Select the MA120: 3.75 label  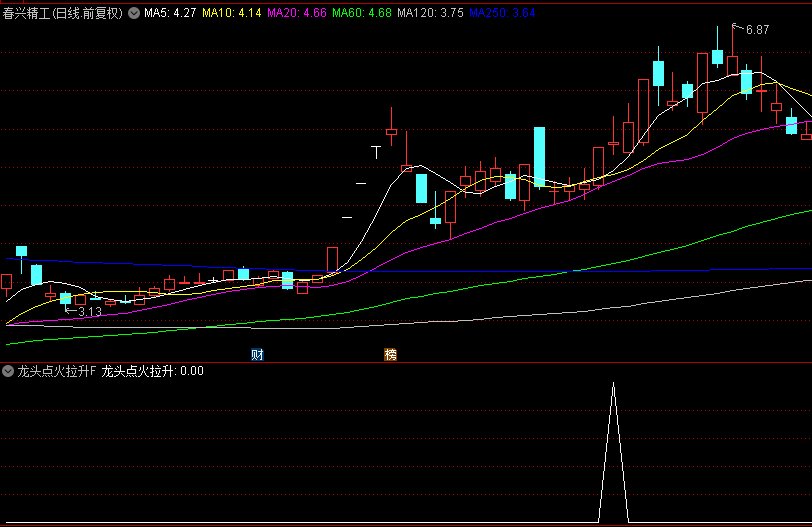430,13
